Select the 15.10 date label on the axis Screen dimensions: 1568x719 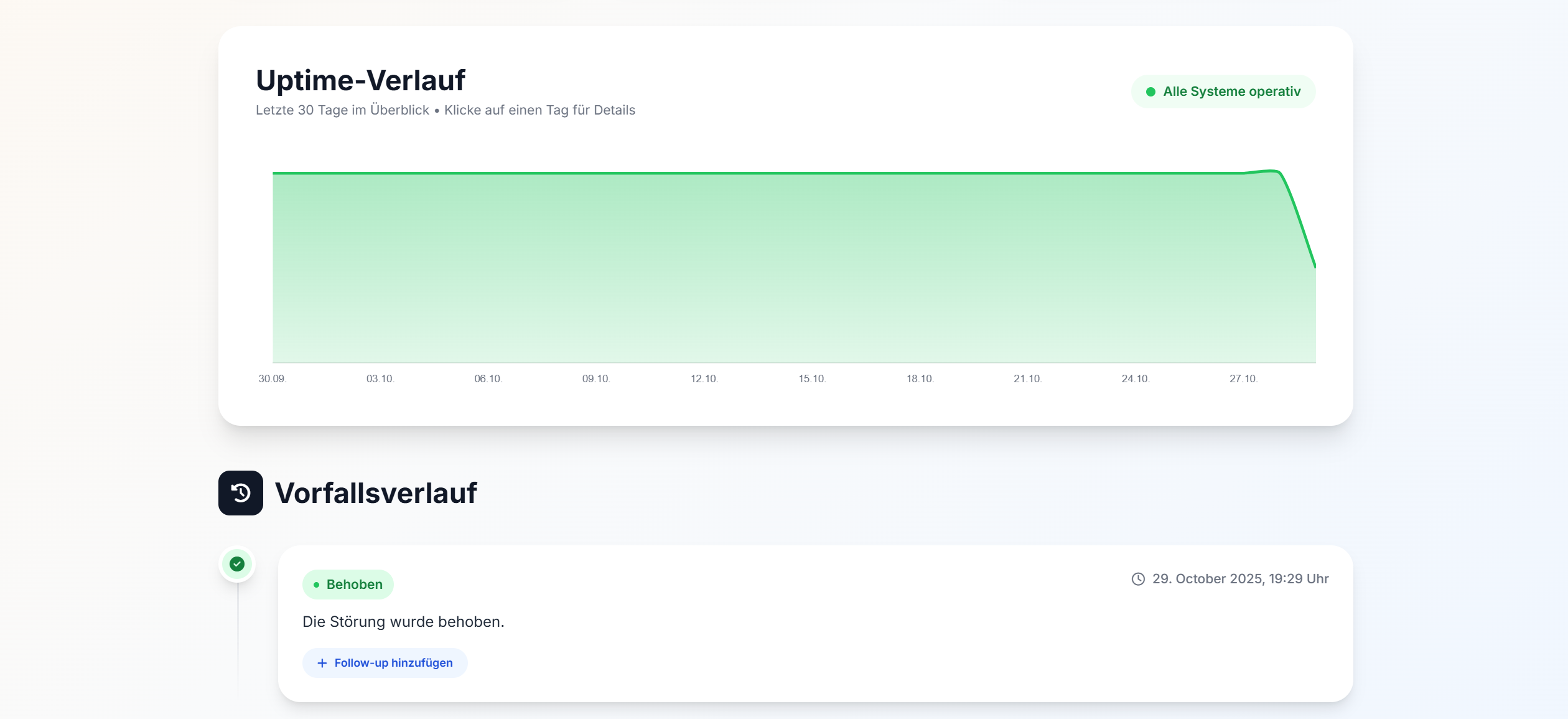(811, 378)
